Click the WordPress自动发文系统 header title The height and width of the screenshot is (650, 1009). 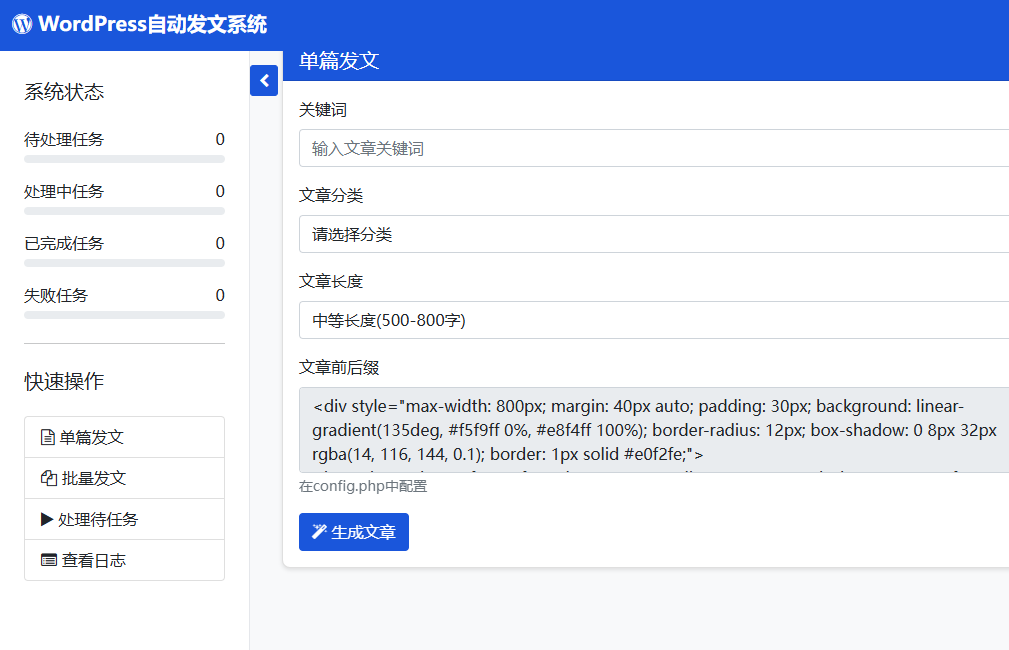coord(152,25)
